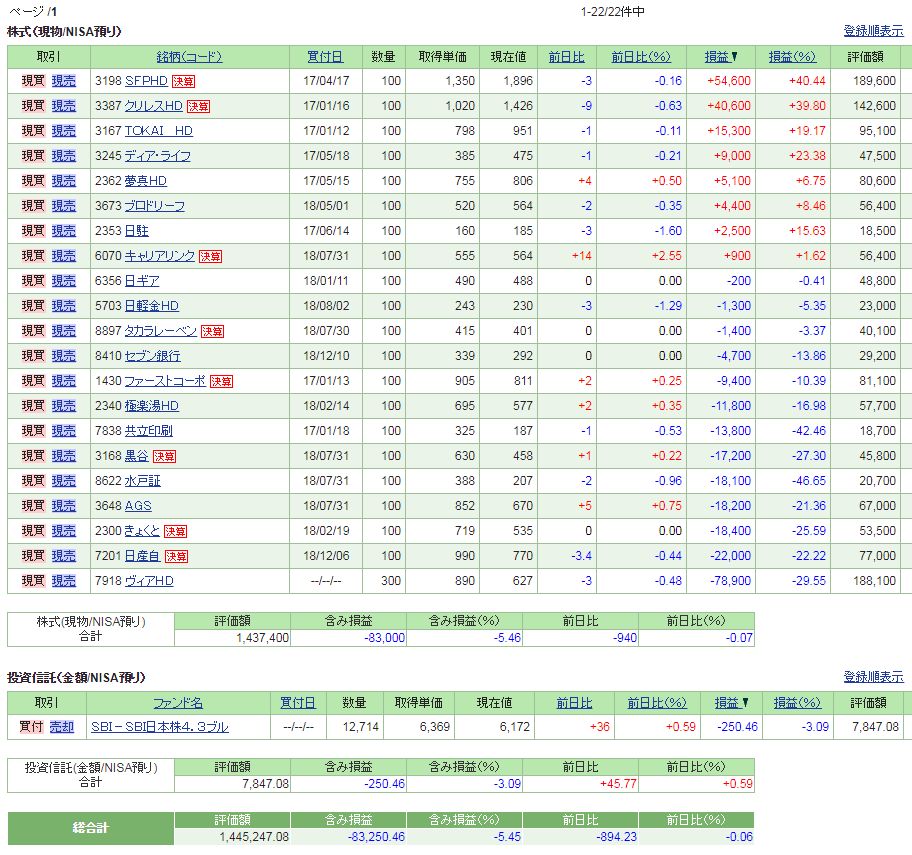Sort stocks by 前日比 header
This screenshot has height=855, width=912.
tap(567, 57)
